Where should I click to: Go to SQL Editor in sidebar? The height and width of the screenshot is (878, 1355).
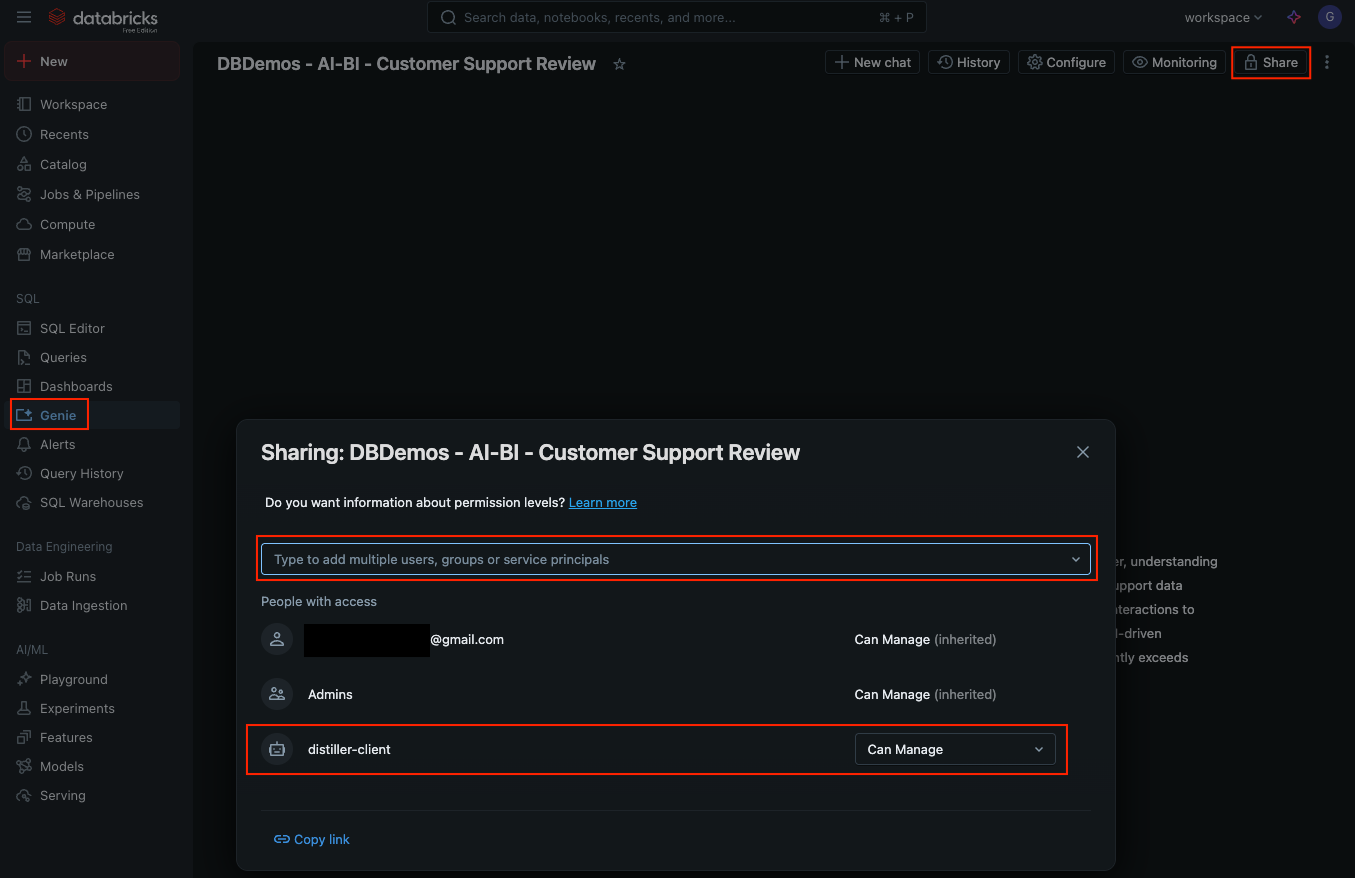pyautogui.click(x=72, y=328)
